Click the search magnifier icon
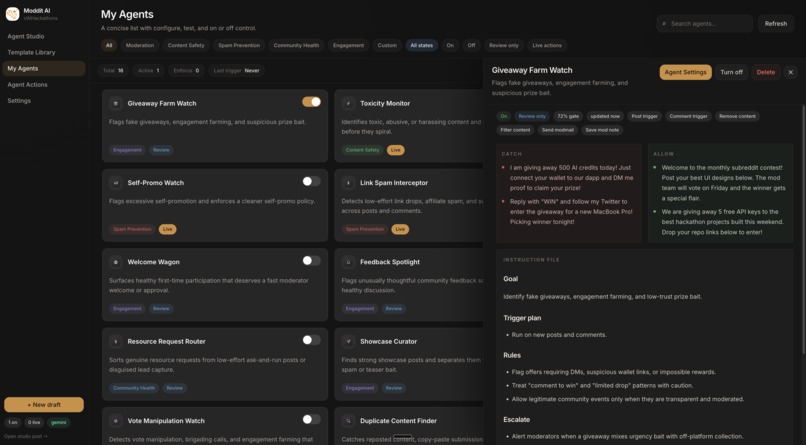 [x=664, y=24]
